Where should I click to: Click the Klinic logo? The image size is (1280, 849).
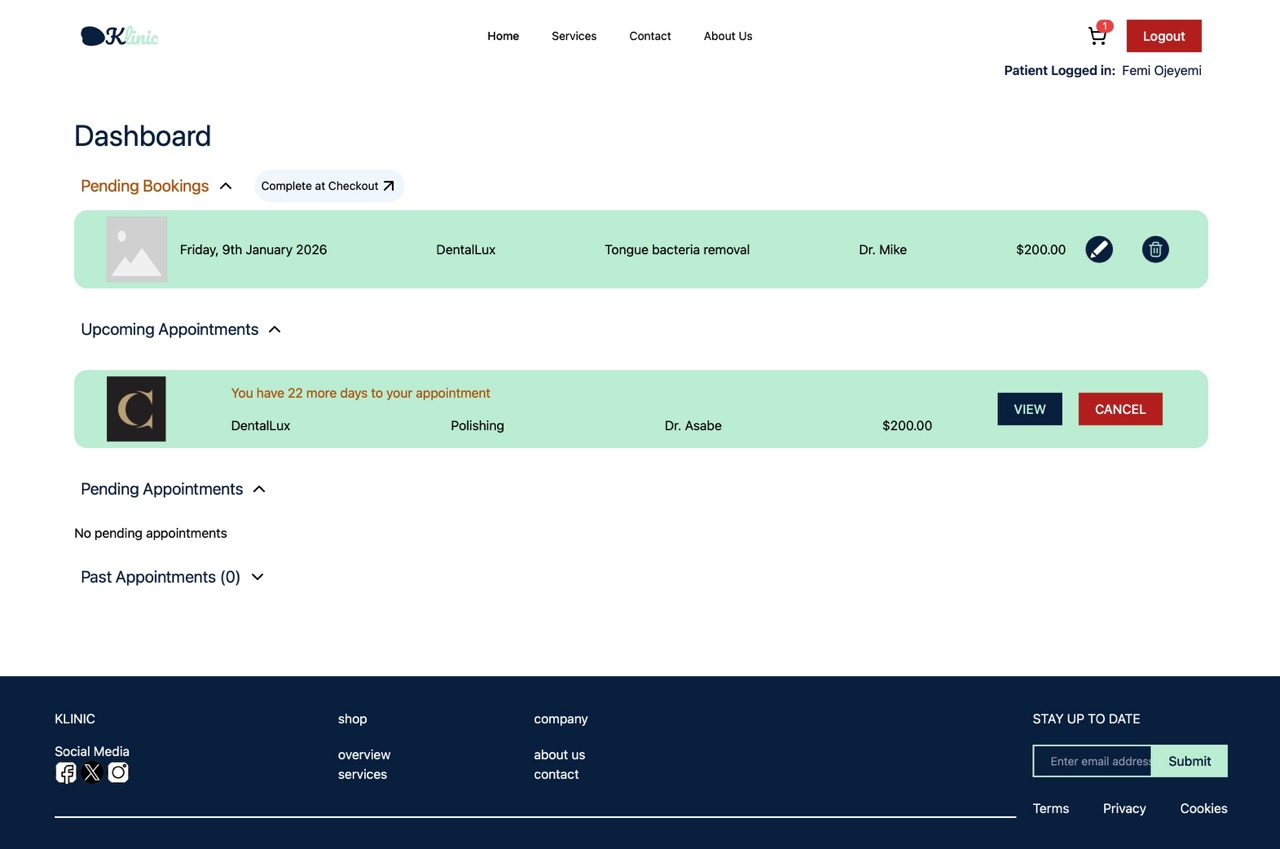pyautogui.click(x=119, y=35)
